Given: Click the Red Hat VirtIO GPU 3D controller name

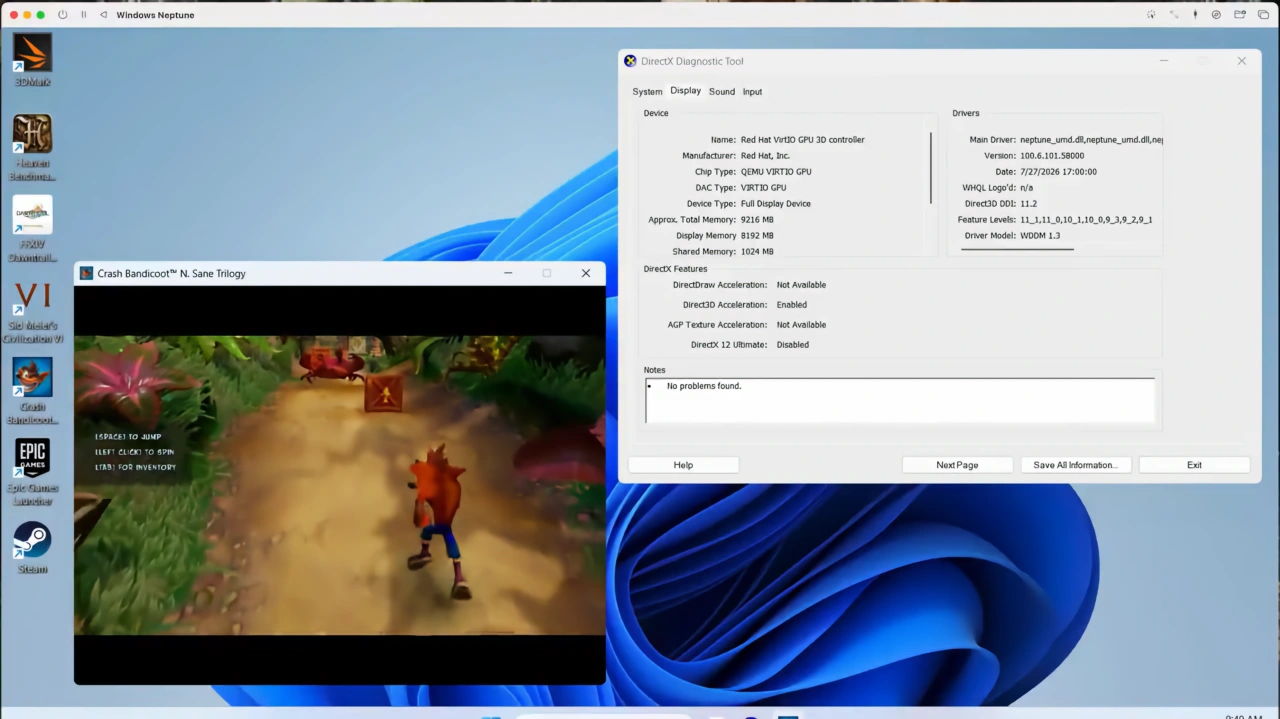Looking at the screenshot, I should pos(802,140).
